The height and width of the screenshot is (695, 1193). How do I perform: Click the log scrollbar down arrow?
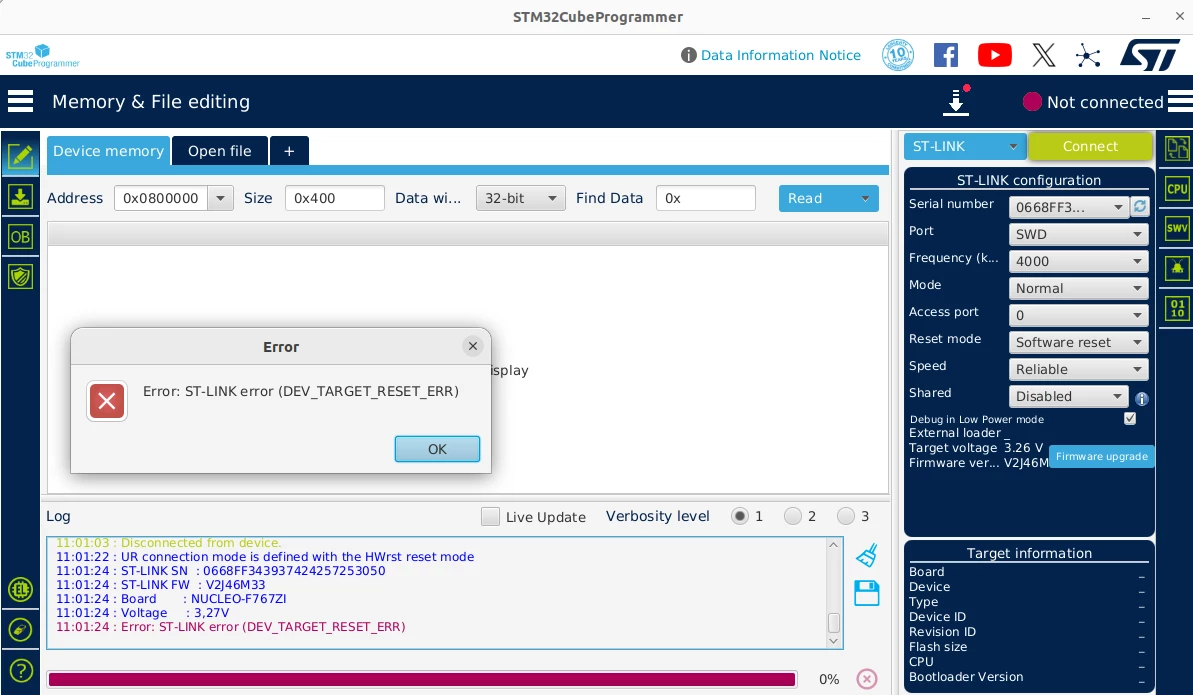[834, 640]
